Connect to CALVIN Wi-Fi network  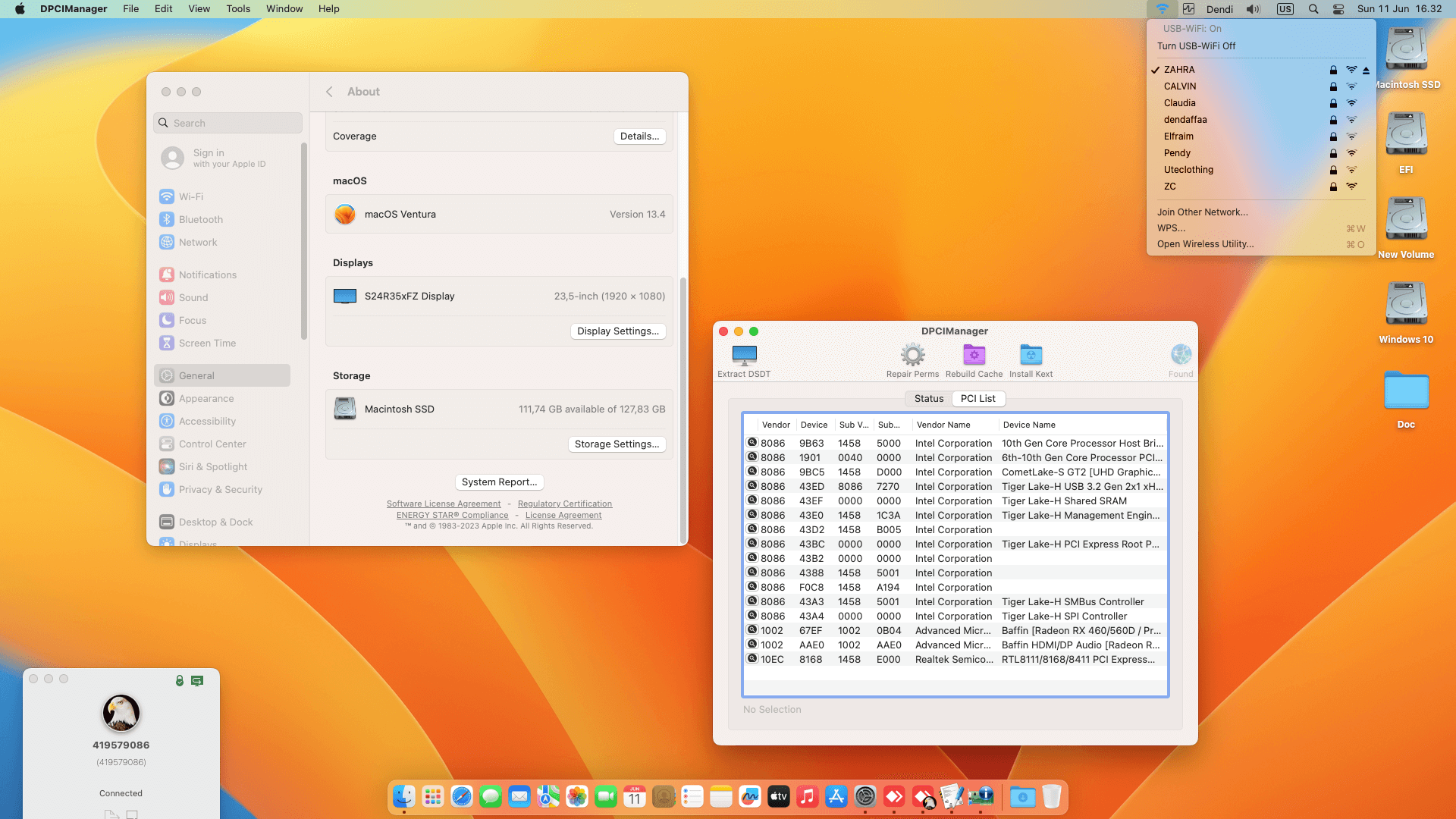(1260, 86)
